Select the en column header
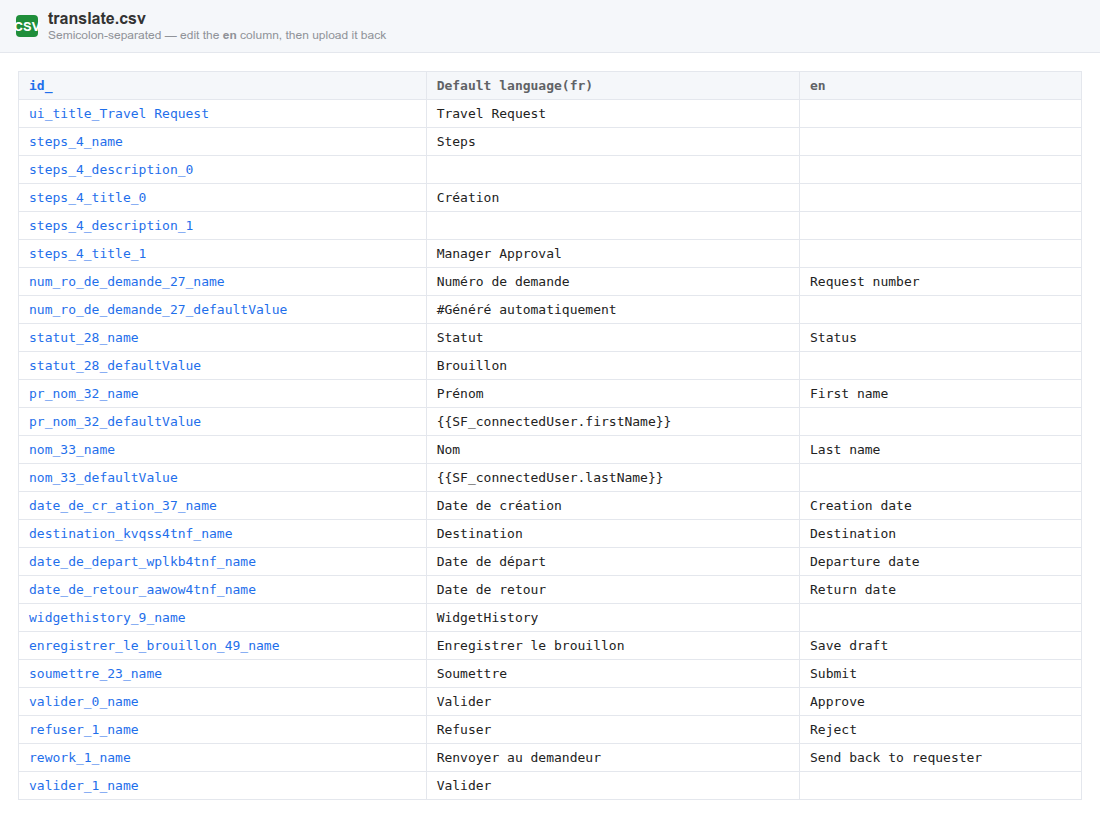The image size is (1100, 822). click(940, 86)
